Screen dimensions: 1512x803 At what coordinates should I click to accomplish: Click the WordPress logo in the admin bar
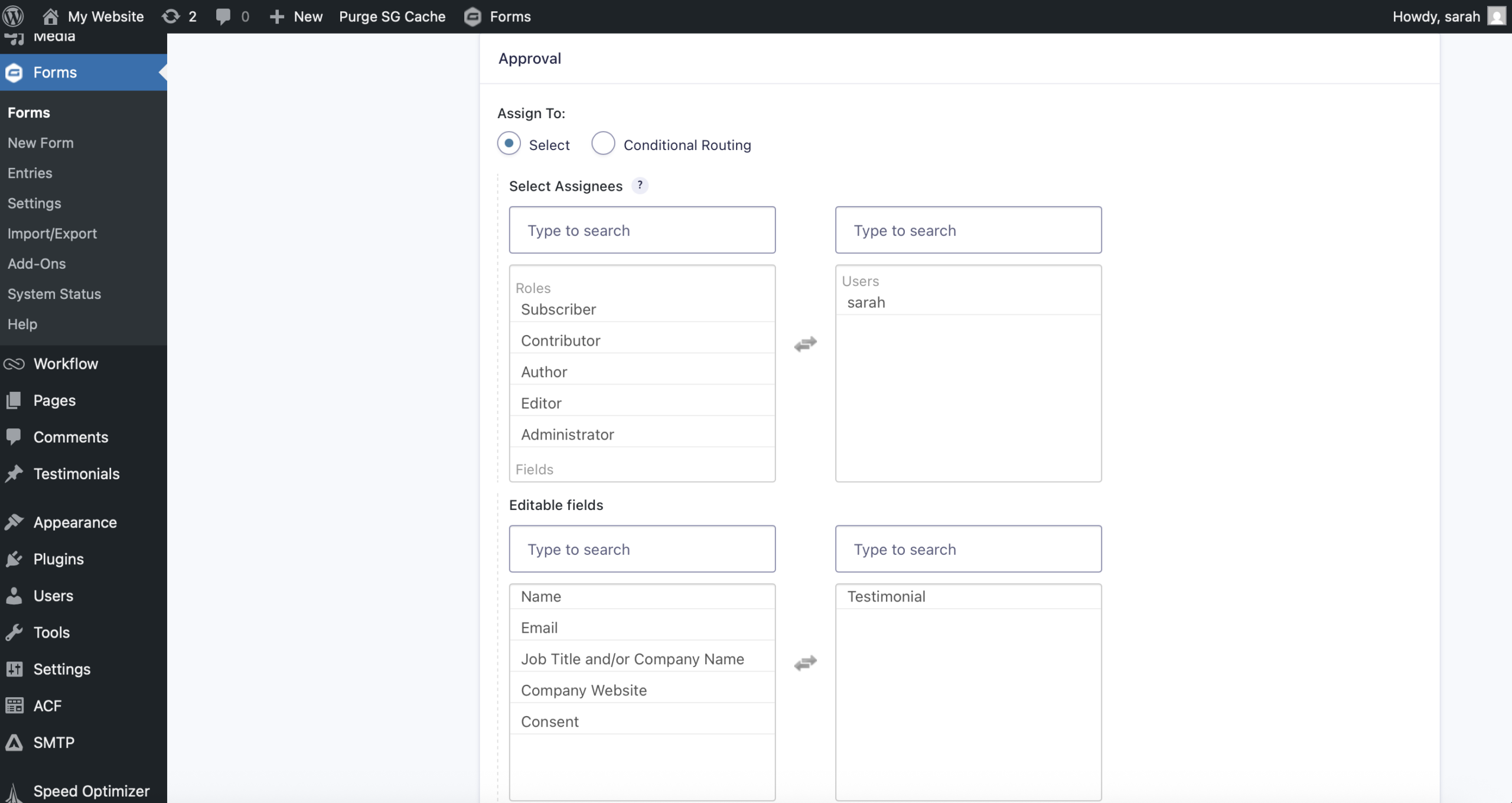pyautogui.click(x=14, y=16)
